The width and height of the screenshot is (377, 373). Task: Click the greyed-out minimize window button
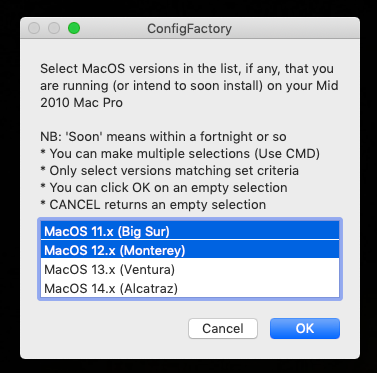pyautogui.click(x=54, y=28)
